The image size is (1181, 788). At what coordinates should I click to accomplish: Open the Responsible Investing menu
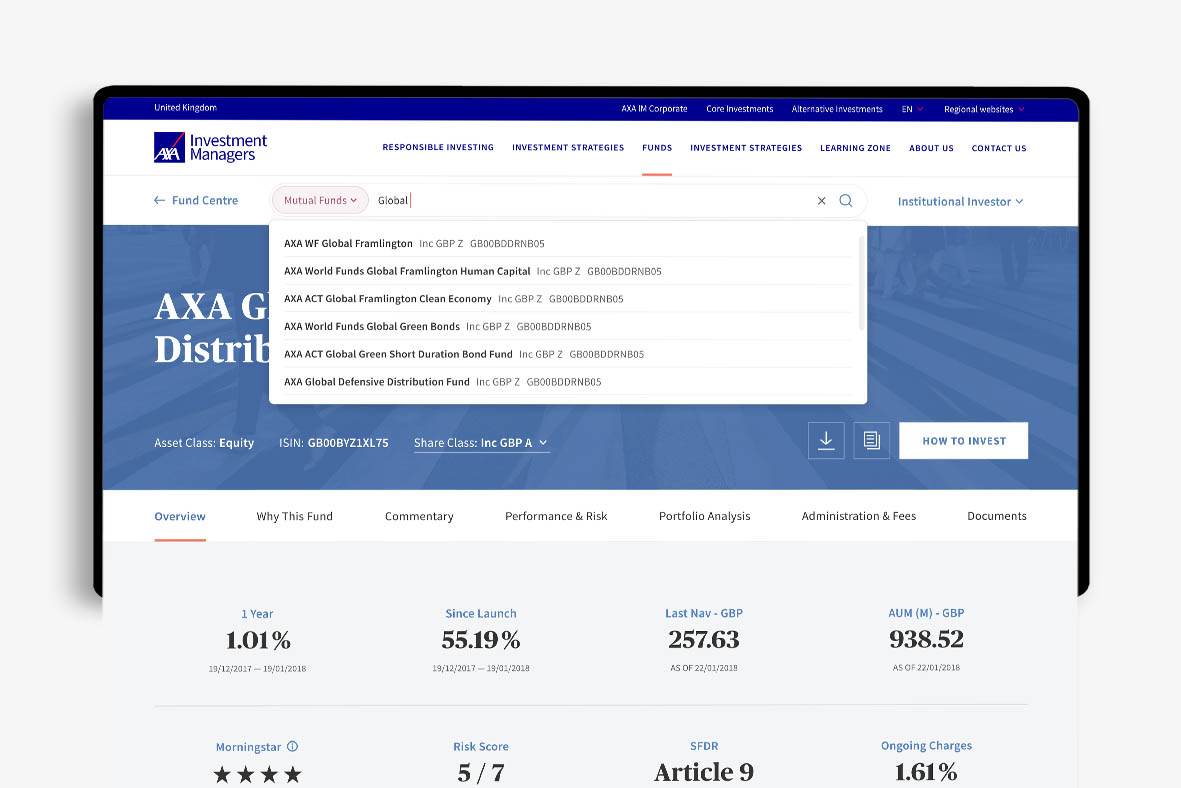coord(438,148)
